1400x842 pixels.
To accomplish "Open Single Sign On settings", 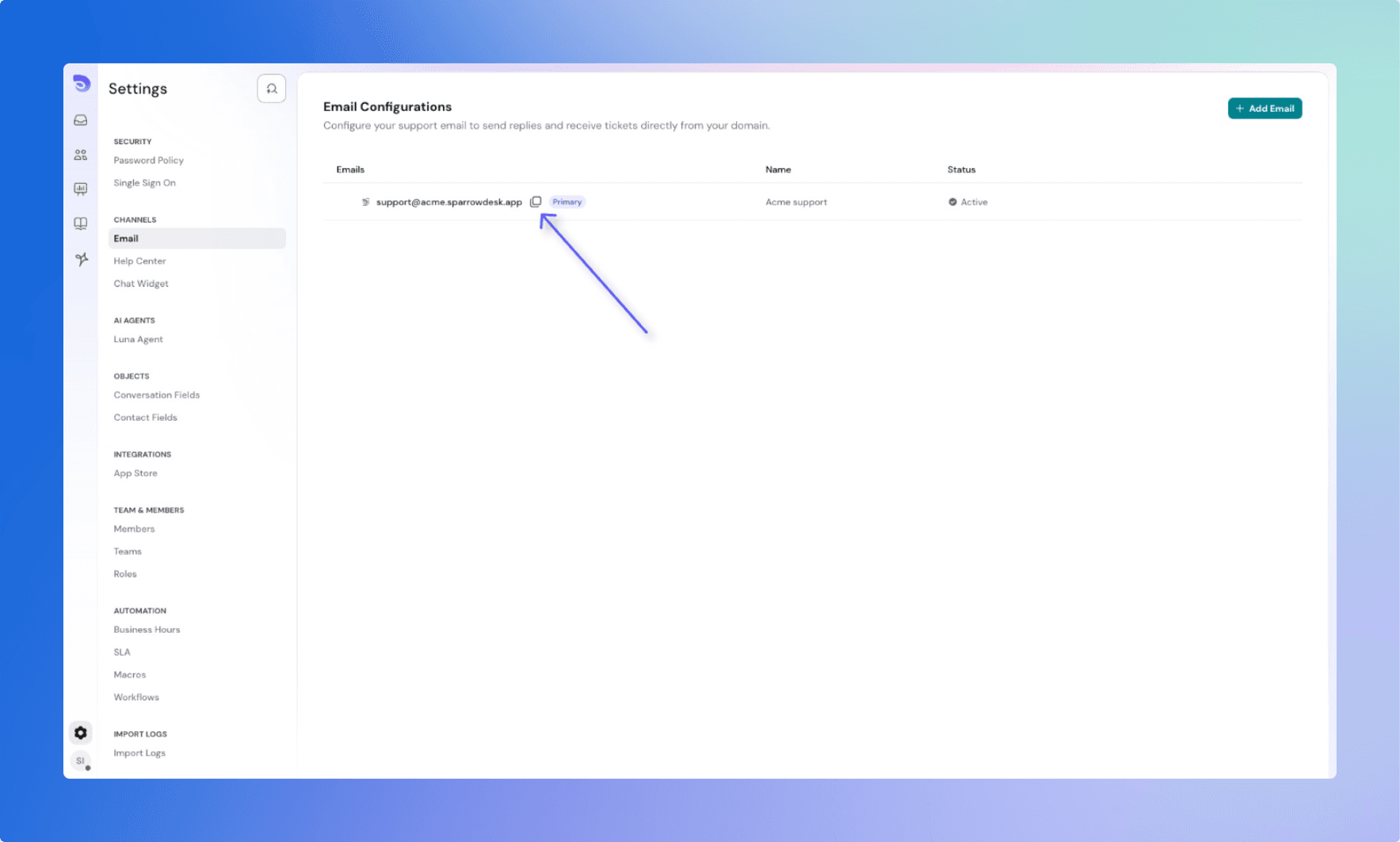I will click(x=144, y=182).
